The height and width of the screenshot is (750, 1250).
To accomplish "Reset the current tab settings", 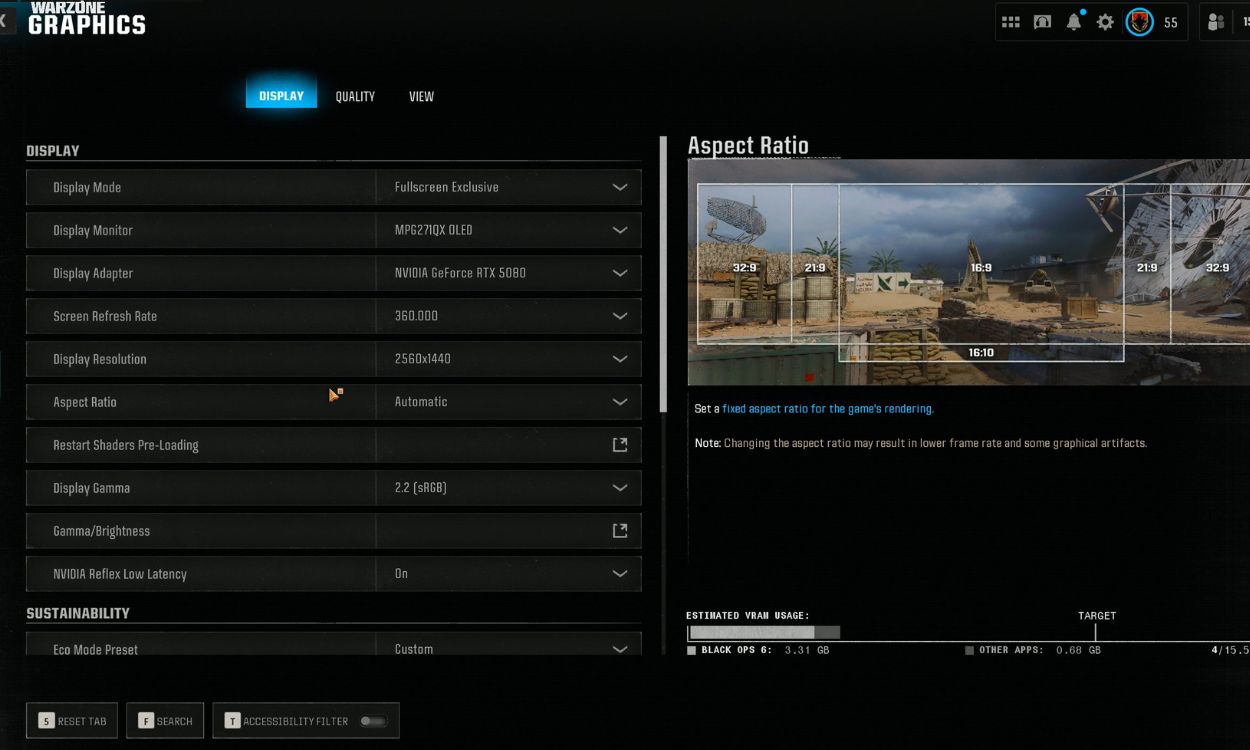I will pos(71,720).
